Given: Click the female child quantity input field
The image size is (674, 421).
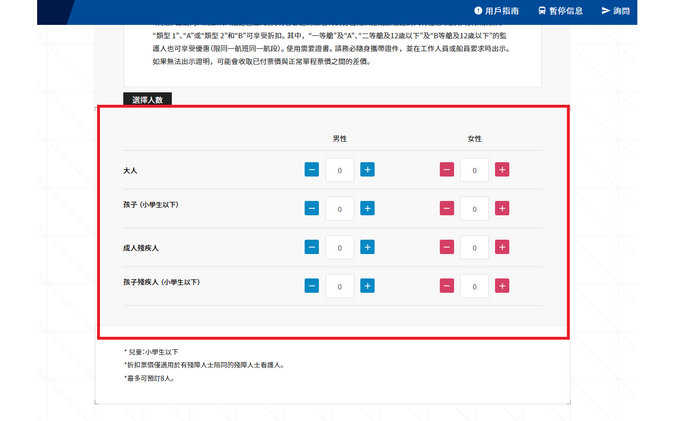Looking at the screenshot, I should 474,209.
